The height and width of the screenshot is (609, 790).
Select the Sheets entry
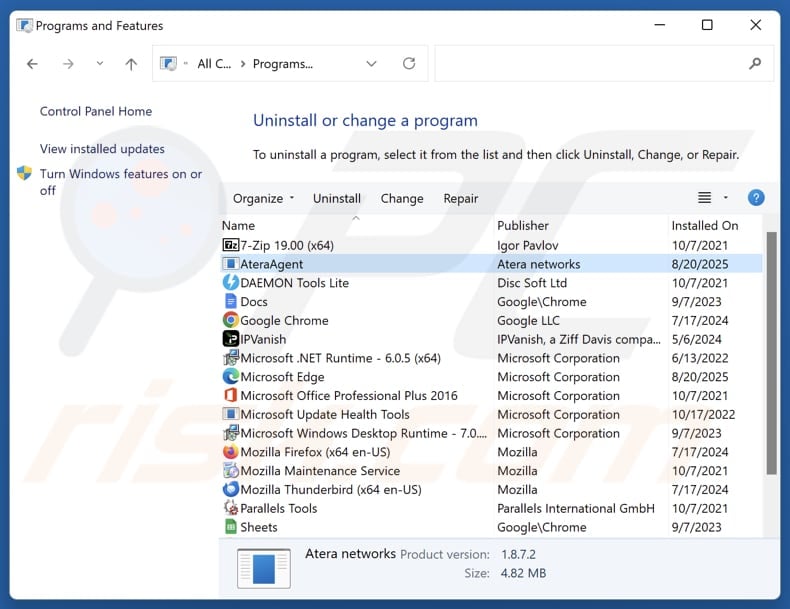click(491, 527)
